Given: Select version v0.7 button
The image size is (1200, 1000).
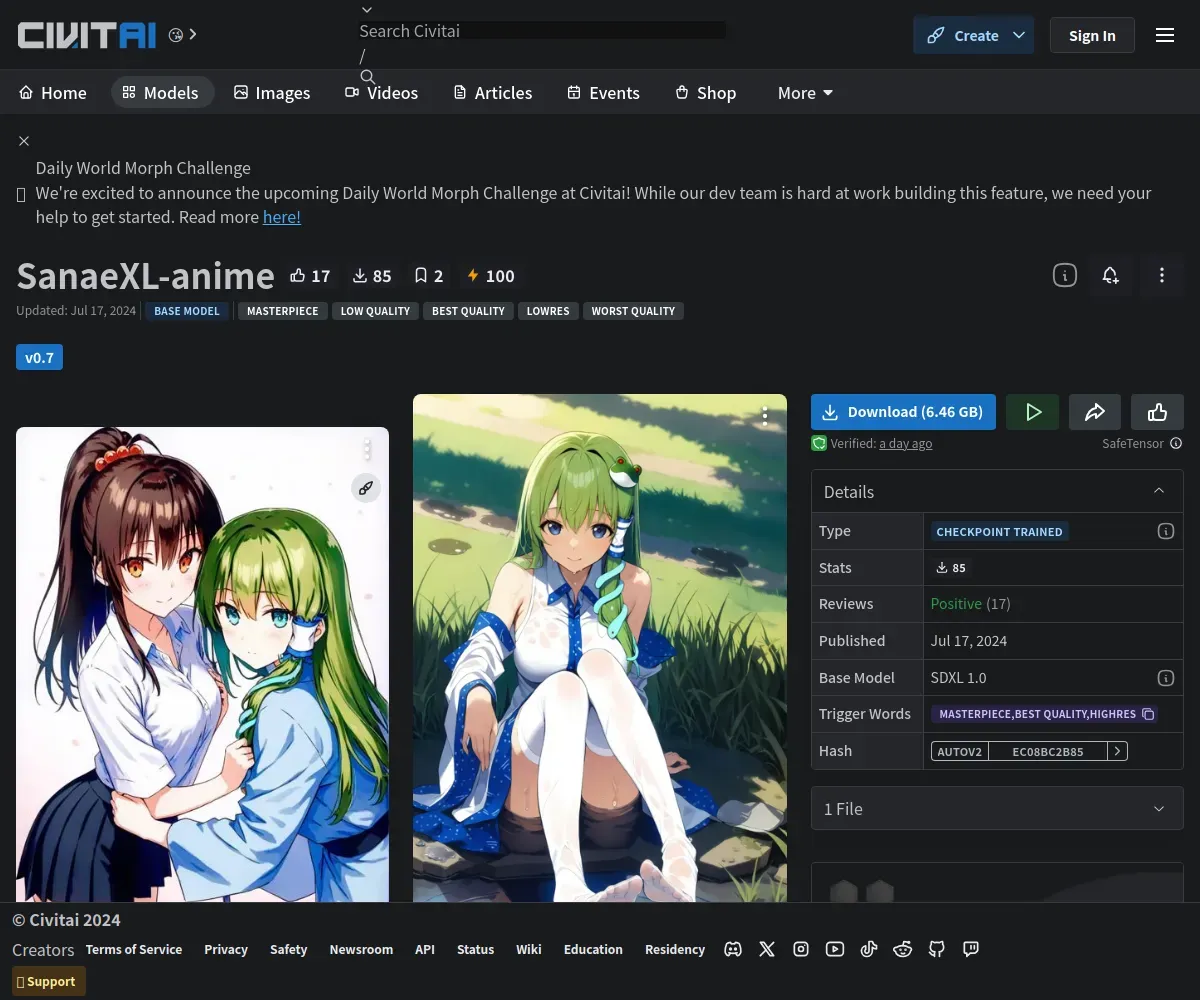Looking at the screenshot, I should 39,357.
